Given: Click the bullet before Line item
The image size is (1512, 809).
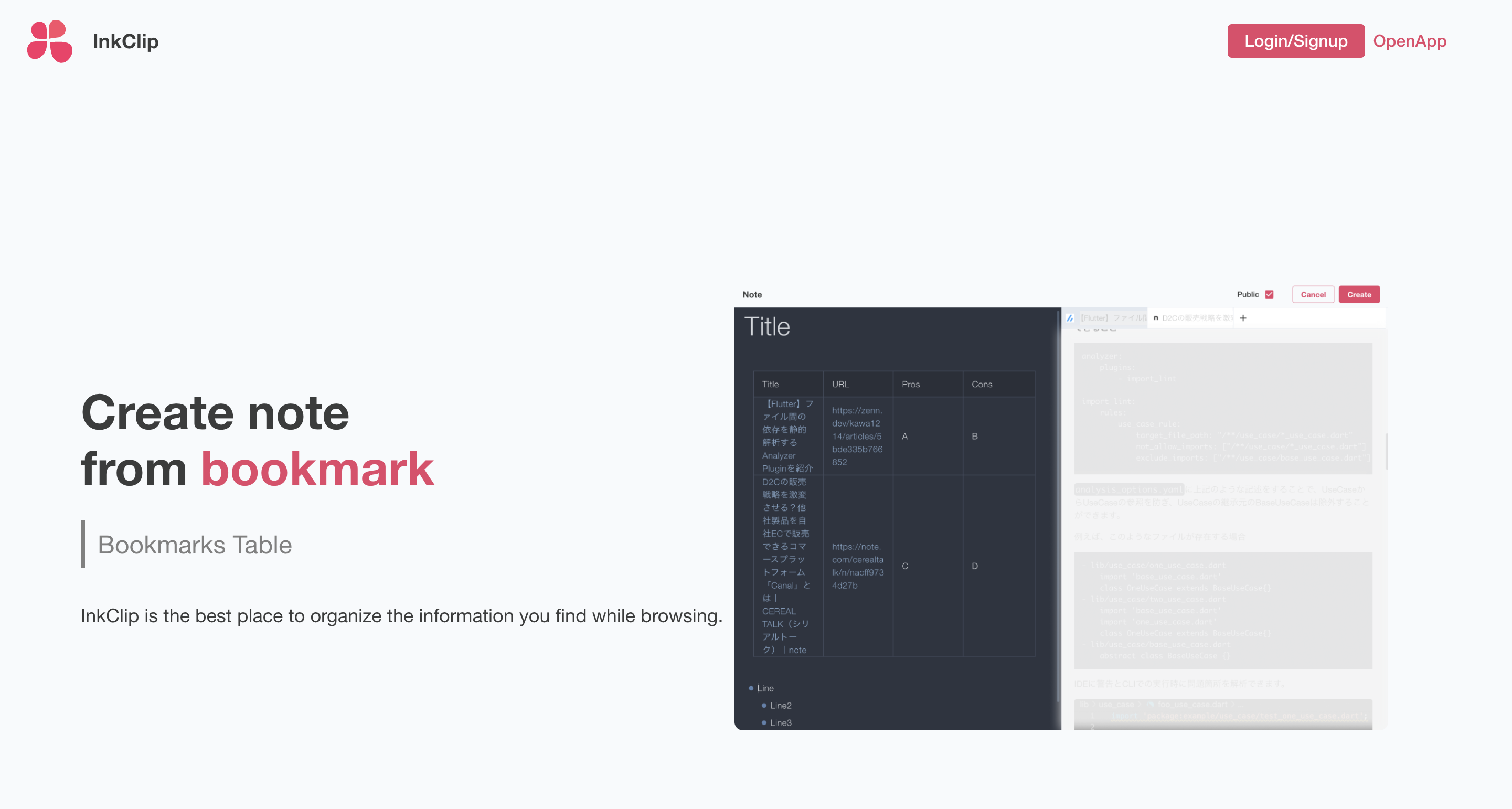Looking at the screenshot, I should [751, 688].
